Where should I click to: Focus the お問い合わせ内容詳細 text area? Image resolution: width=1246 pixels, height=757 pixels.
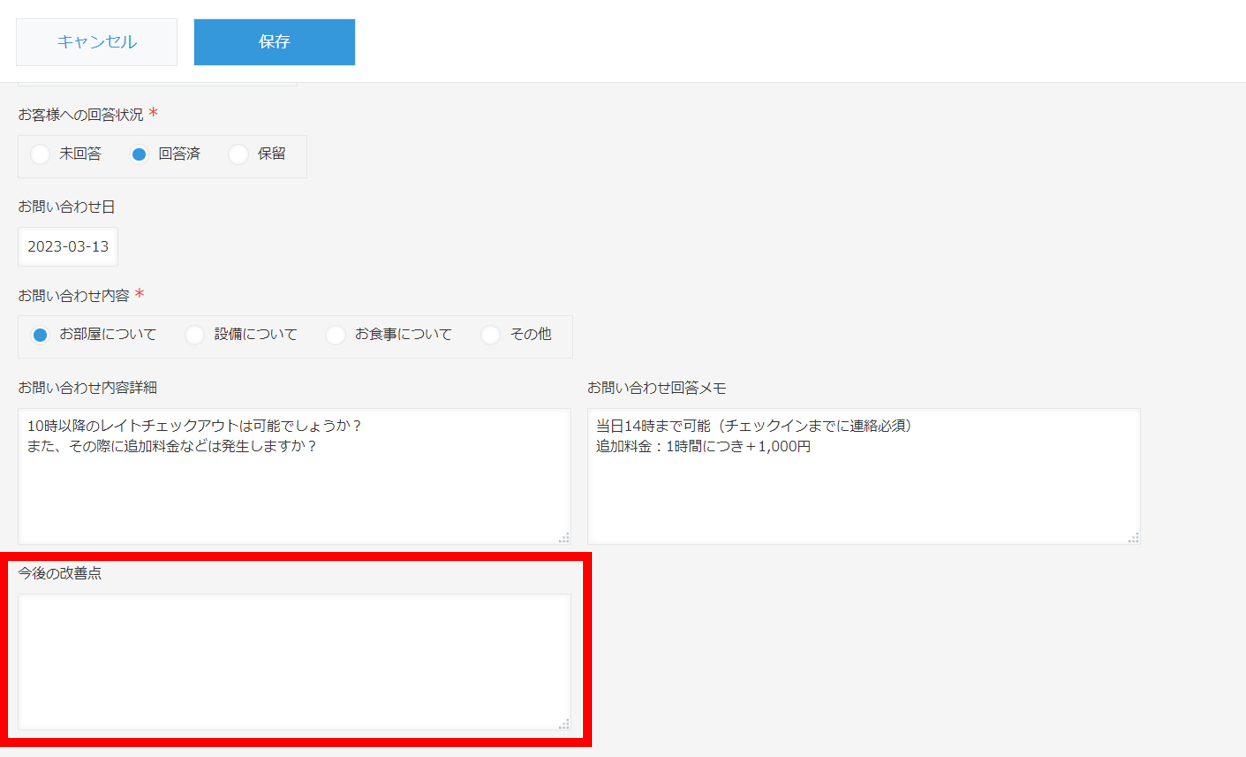coord(295,476)
